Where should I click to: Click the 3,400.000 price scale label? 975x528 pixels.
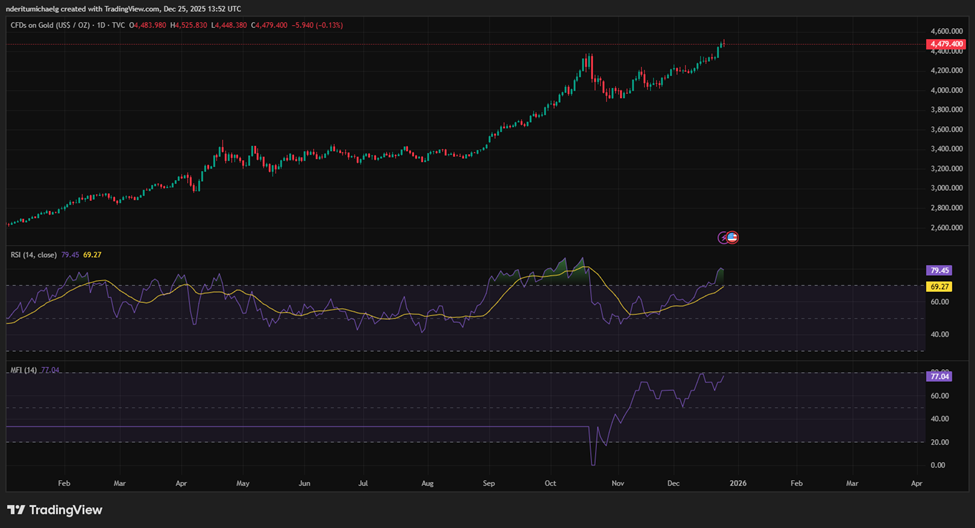[x=945, y=149]
